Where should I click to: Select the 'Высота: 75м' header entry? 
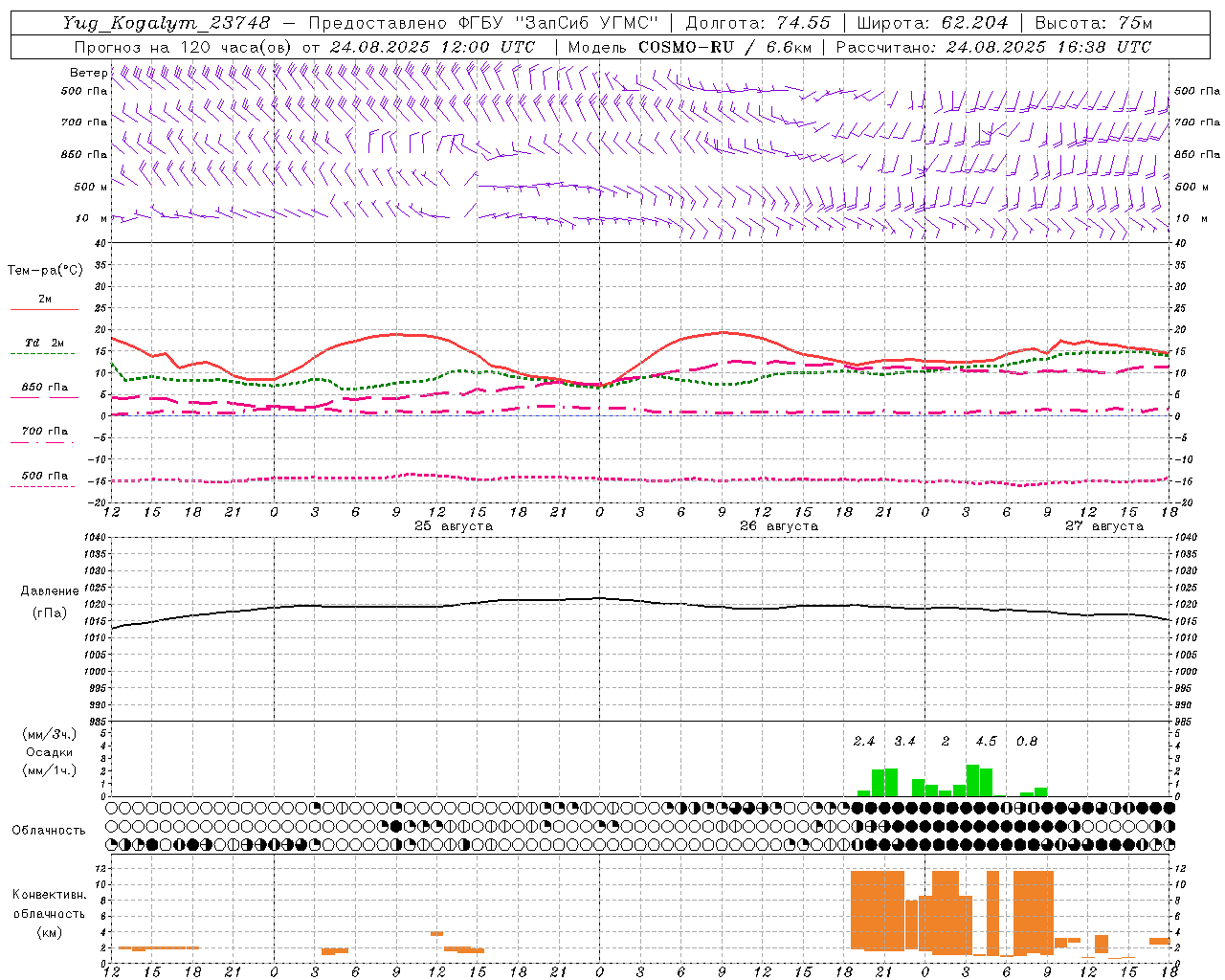[x=1094, y=23]
